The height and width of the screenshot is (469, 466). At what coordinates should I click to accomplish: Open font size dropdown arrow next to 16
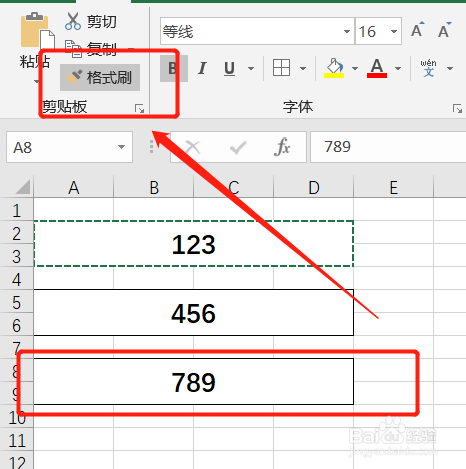tap(394, 31)
